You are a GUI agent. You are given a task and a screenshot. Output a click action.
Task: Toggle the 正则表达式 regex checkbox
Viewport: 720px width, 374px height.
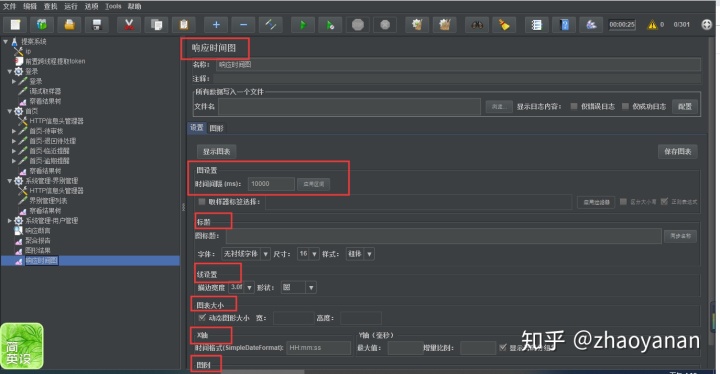click(x=664, y=201)
